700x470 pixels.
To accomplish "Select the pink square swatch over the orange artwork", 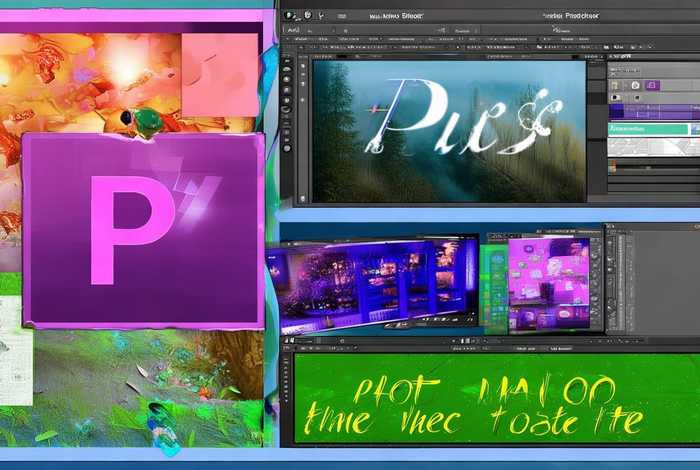I will coord(220,75).
